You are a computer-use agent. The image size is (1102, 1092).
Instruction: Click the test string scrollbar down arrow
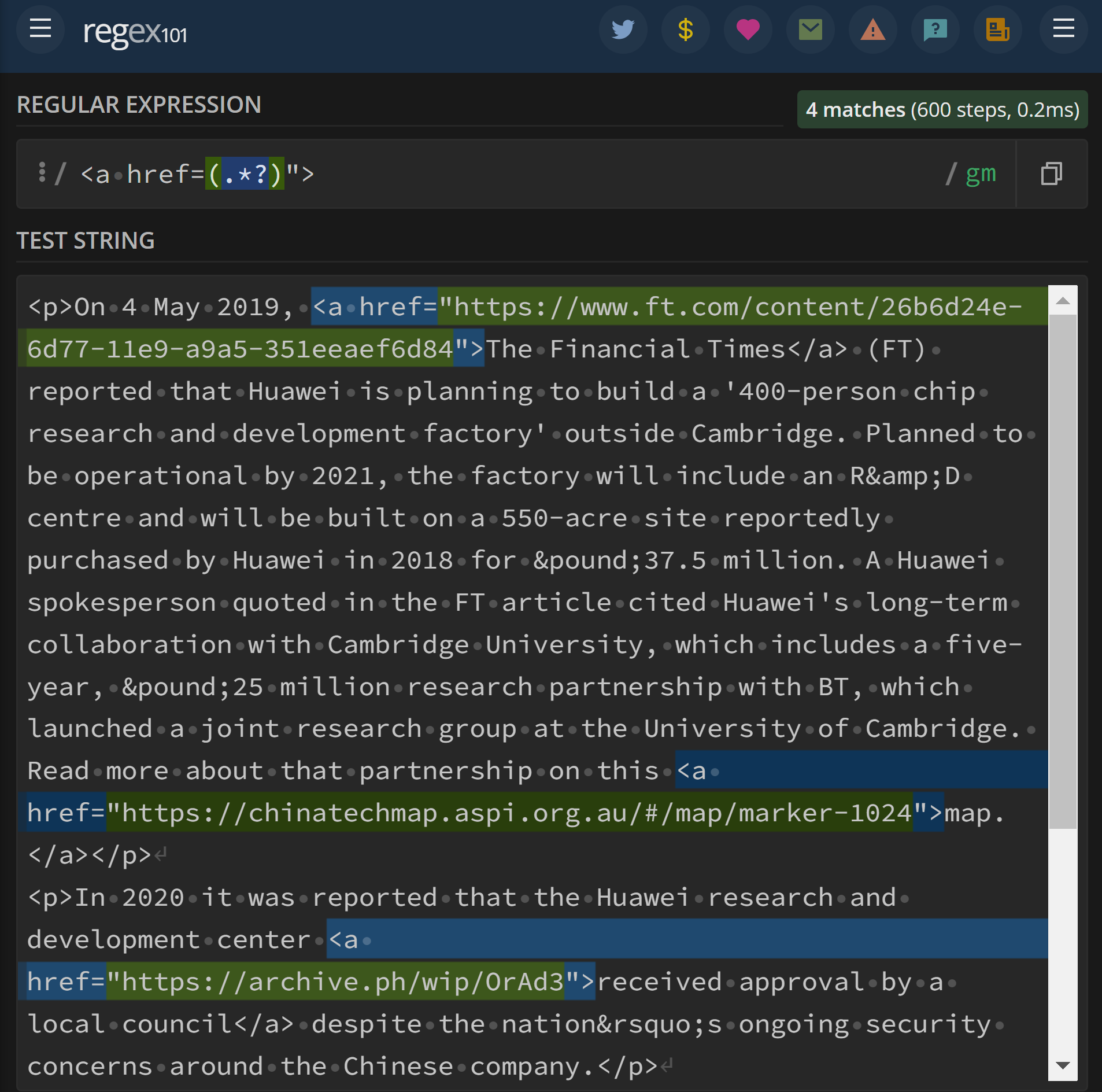click(1063, 1065)
